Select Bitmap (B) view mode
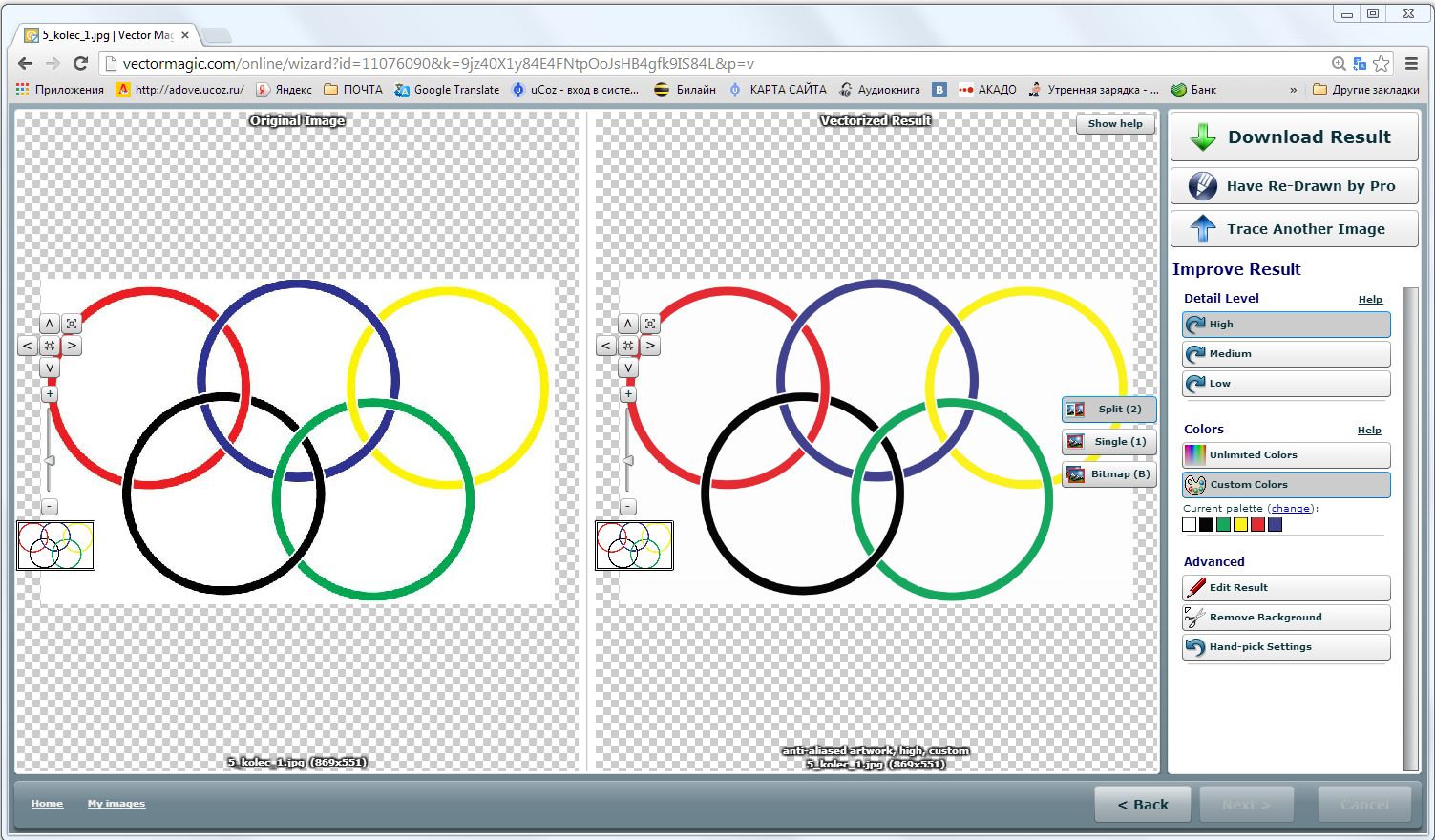The image size is (1435, 840). [1108, 473]
